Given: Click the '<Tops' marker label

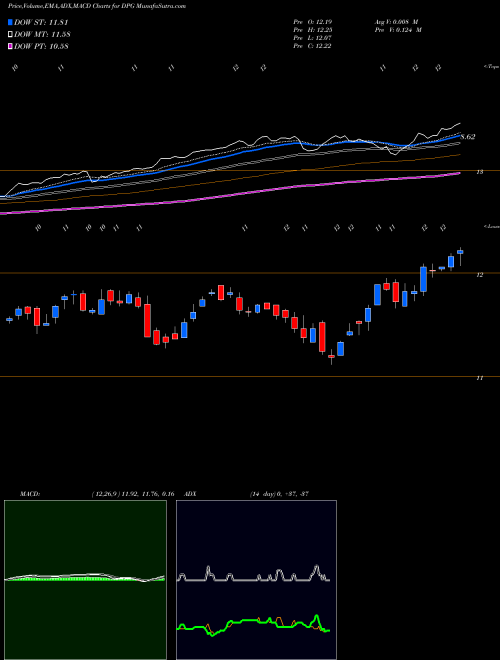Looking at the screenshot, I should (491, 67).
